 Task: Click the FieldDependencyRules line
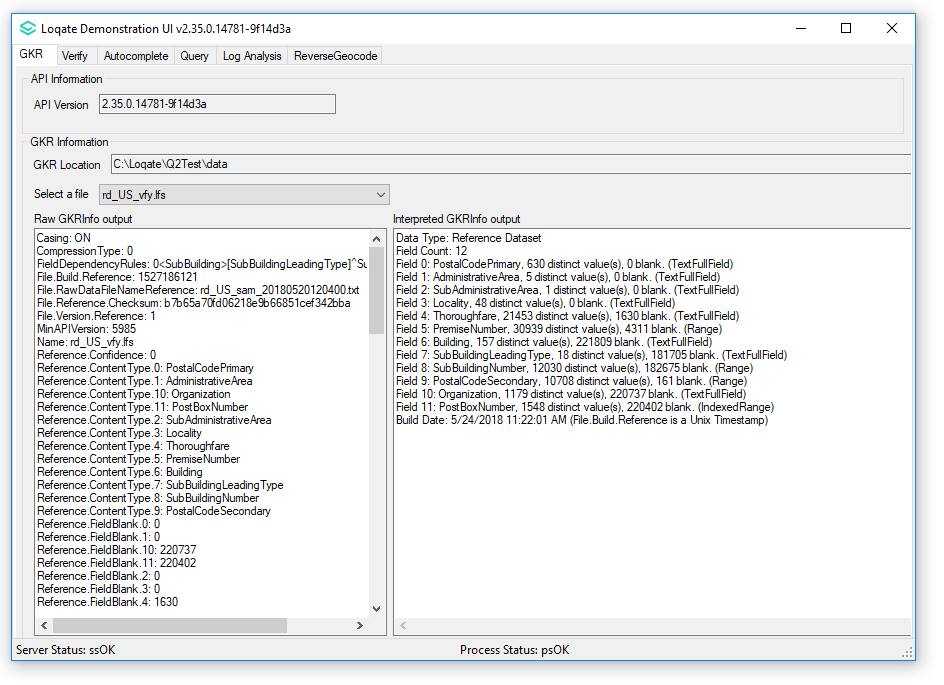coord(202,264)
